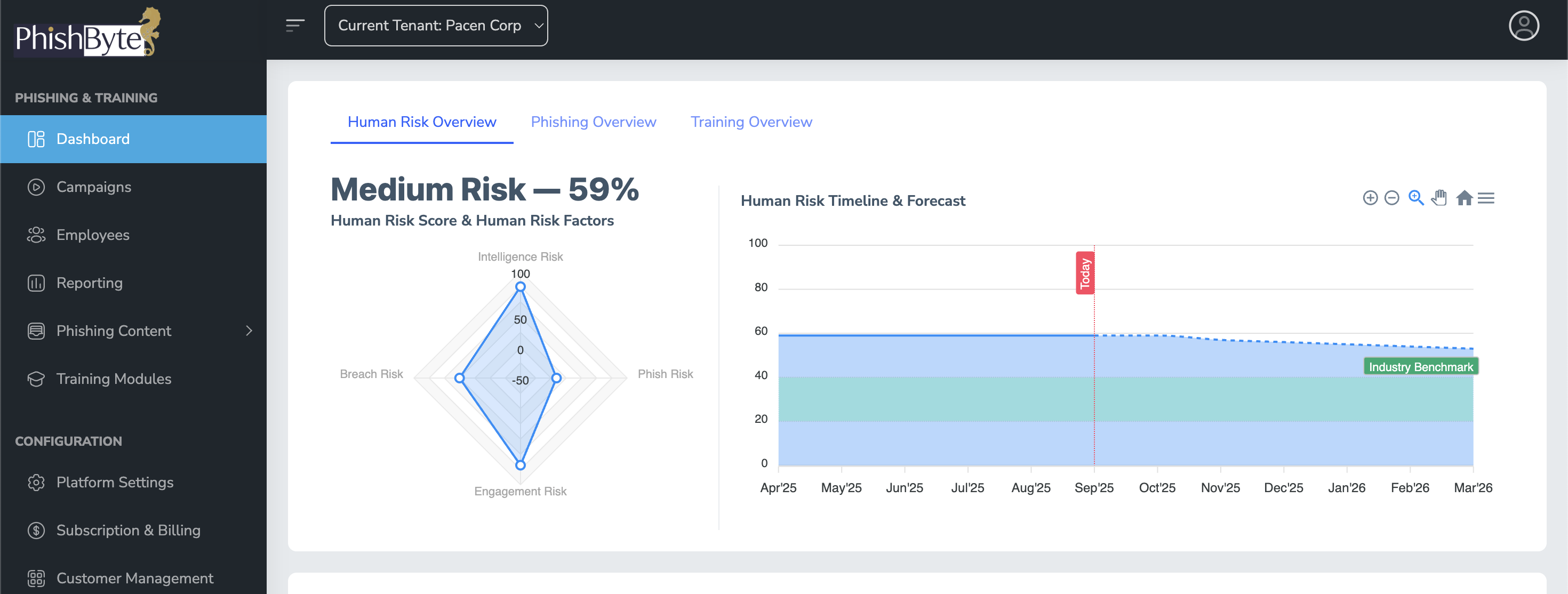Open Subscription & Billing settings
This screenshot has height=594, width=1568.
pos(128,530)
